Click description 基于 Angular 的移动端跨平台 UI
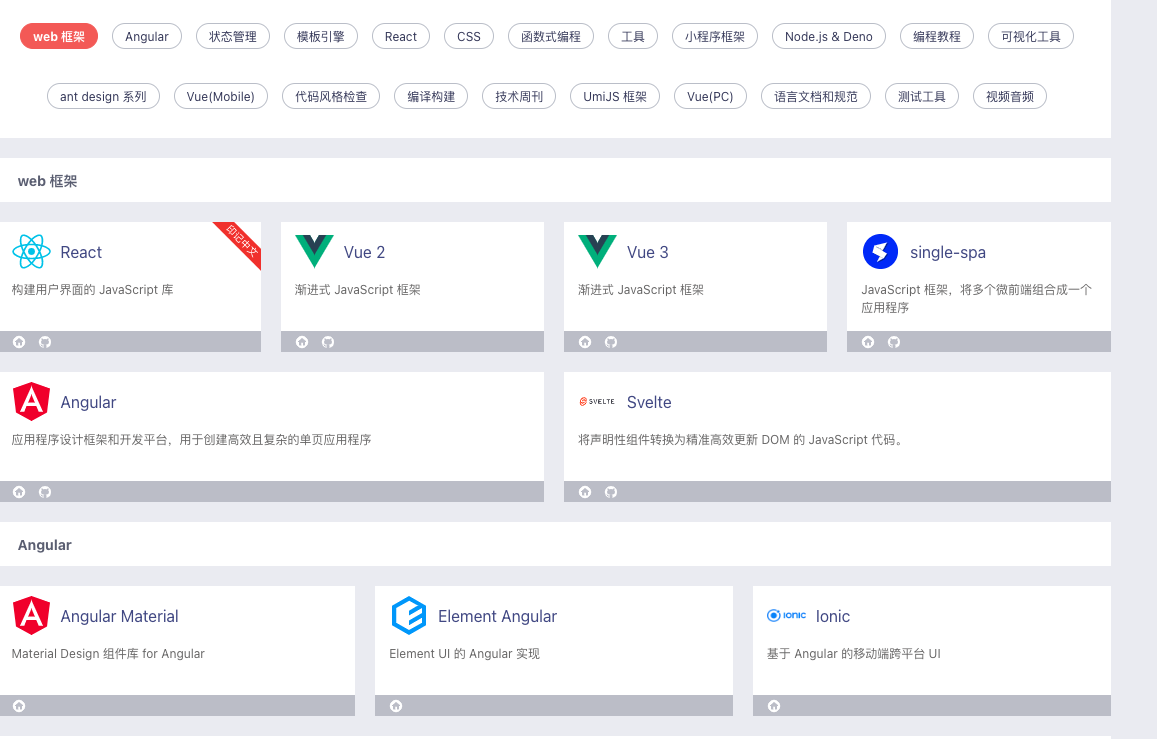Viewport: 1157px width, 739px height. coord(854,653)
